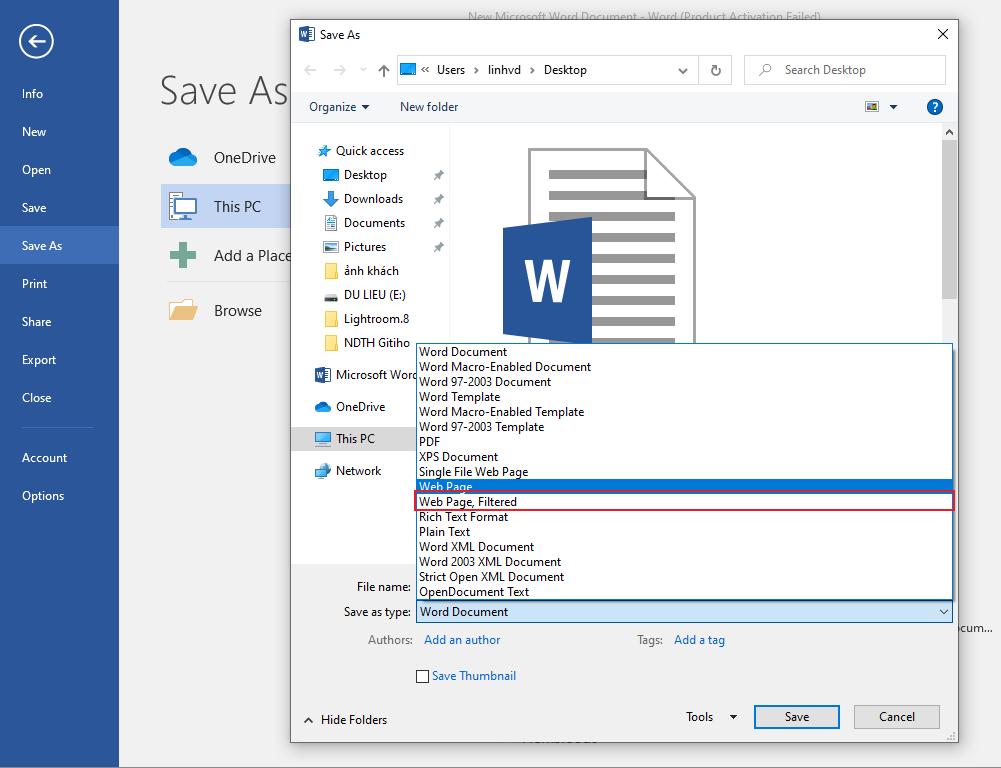Click the Add a Place plus icon
Screen dimensions: 1001x768
[183, 255]
